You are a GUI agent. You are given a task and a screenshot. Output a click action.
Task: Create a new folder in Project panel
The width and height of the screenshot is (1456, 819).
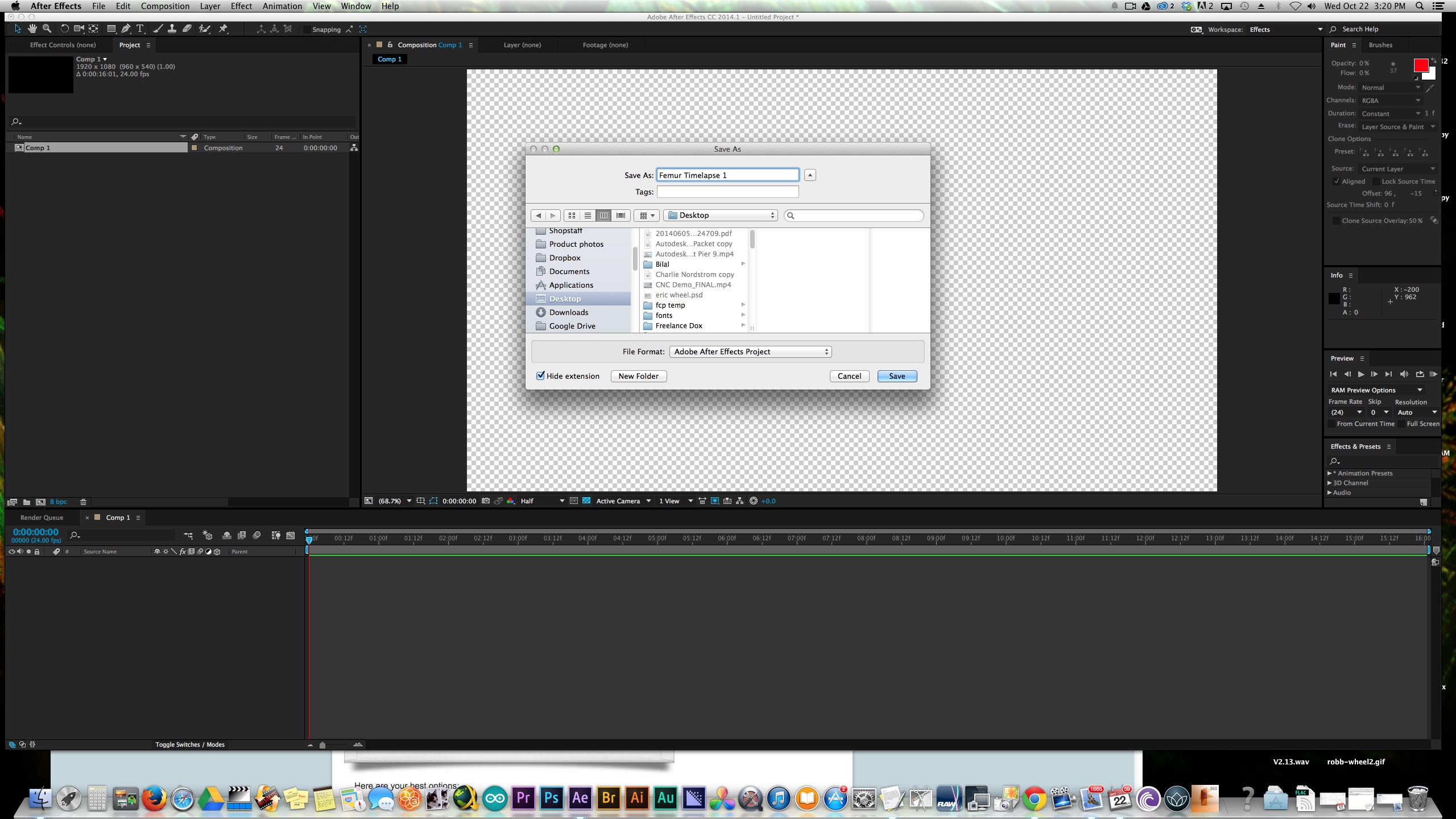click(26, 502)
